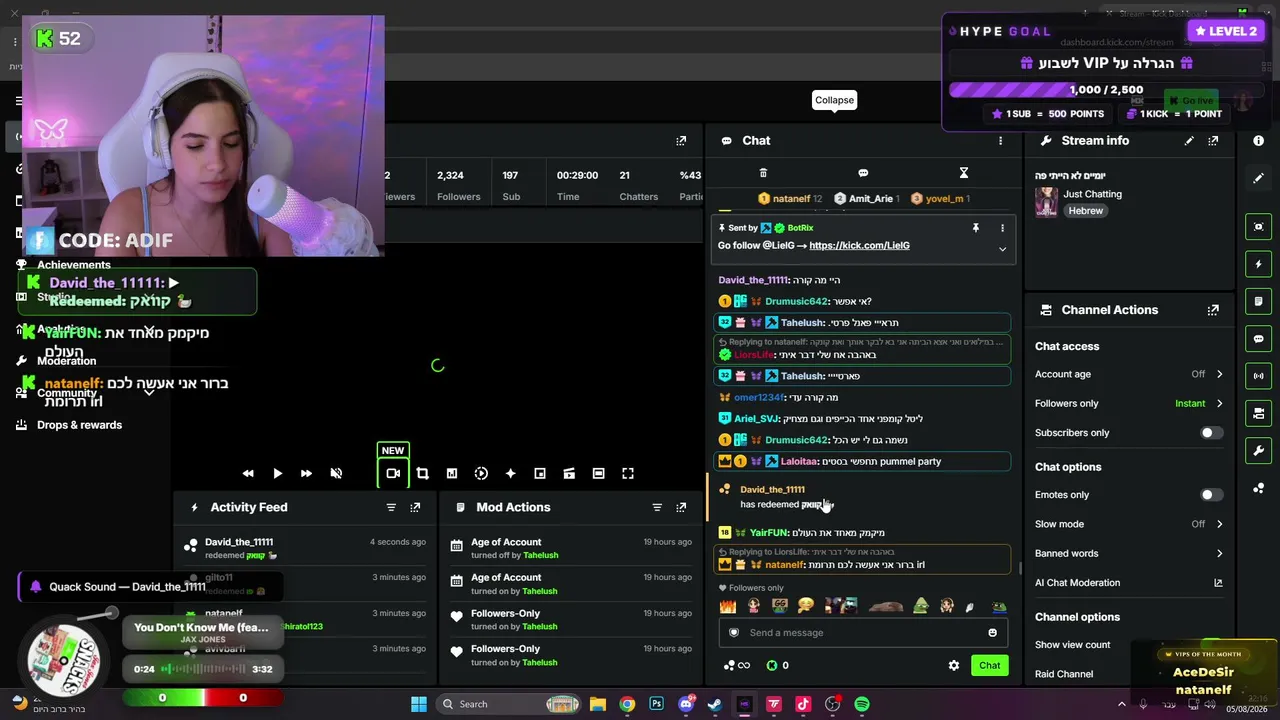Image resolution: width=1280 pixels, height=720 pixels.
Task: Pop out the Stream info panel
Action: (1213, 141)
